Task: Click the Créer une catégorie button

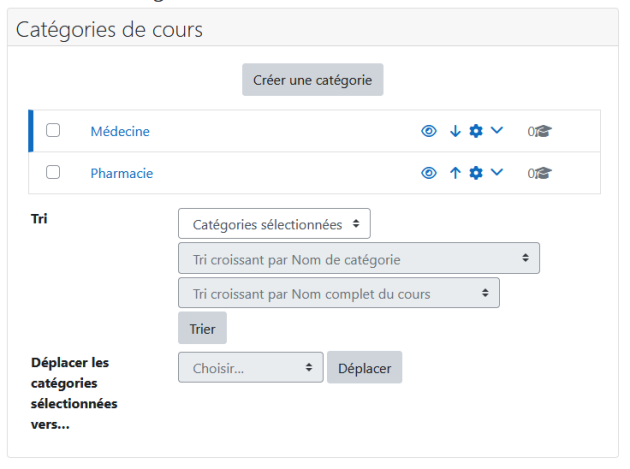Action: coord(313,80)
